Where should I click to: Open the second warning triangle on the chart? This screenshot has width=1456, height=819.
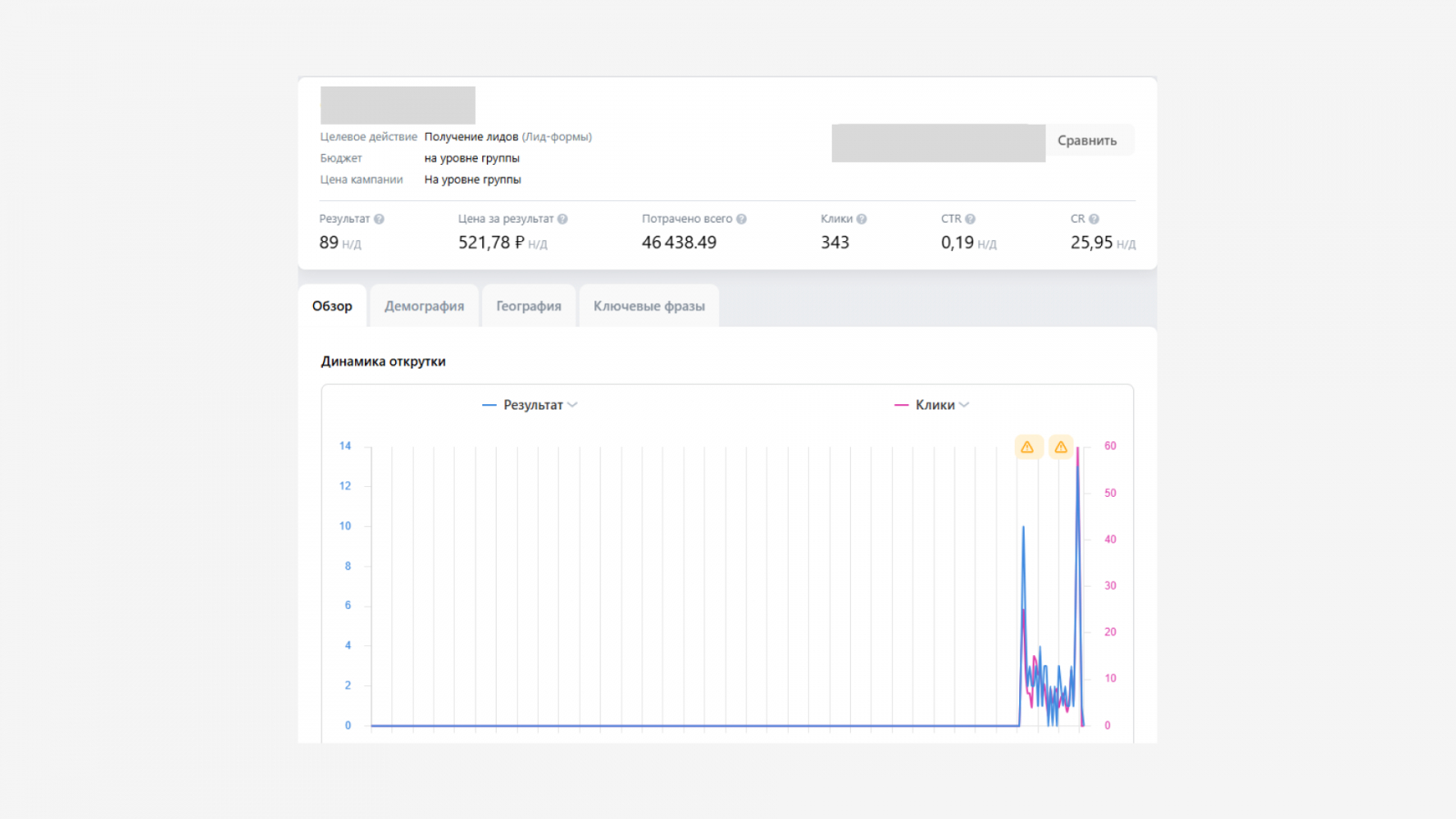point(1061,447)
